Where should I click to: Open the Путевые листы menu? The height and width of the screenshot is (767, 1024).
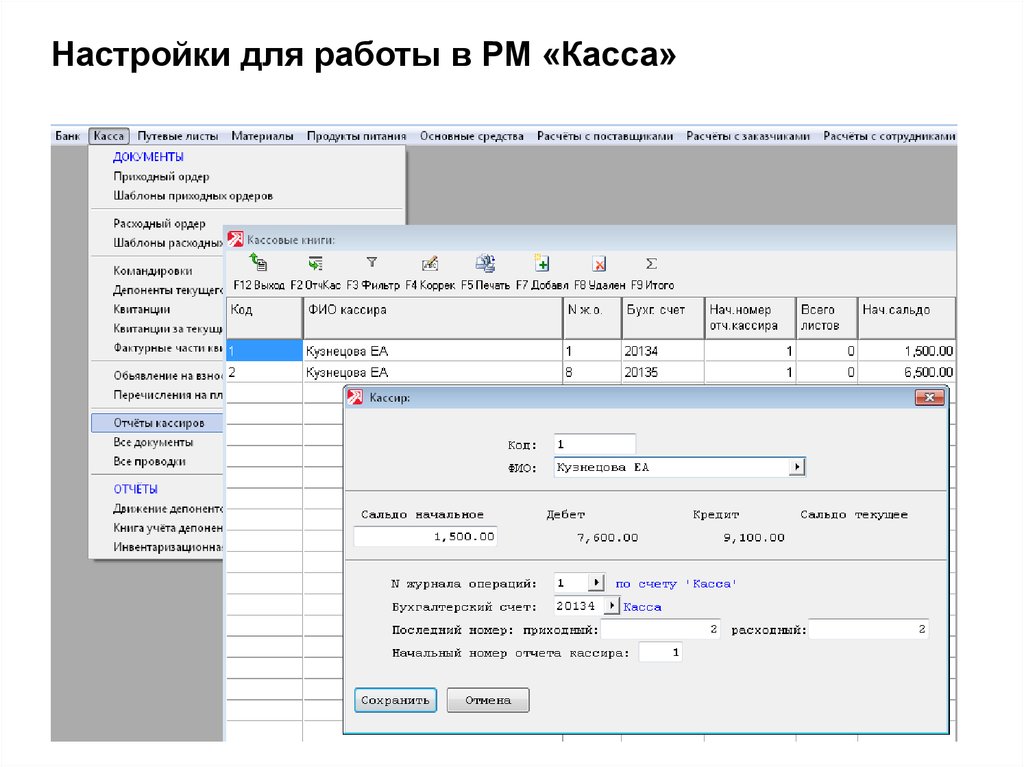click(x=177, y=136)
